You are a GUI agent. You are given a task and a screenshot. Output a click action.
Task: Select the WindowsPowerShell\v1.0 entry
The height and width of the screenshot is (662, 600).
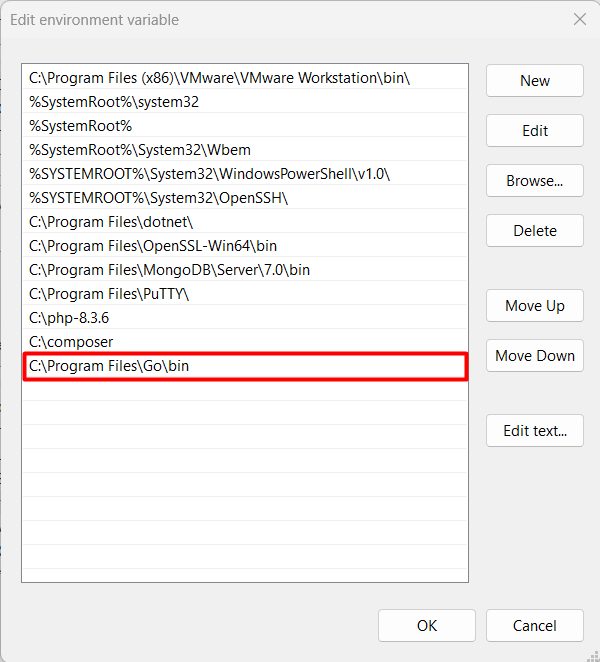245,174
